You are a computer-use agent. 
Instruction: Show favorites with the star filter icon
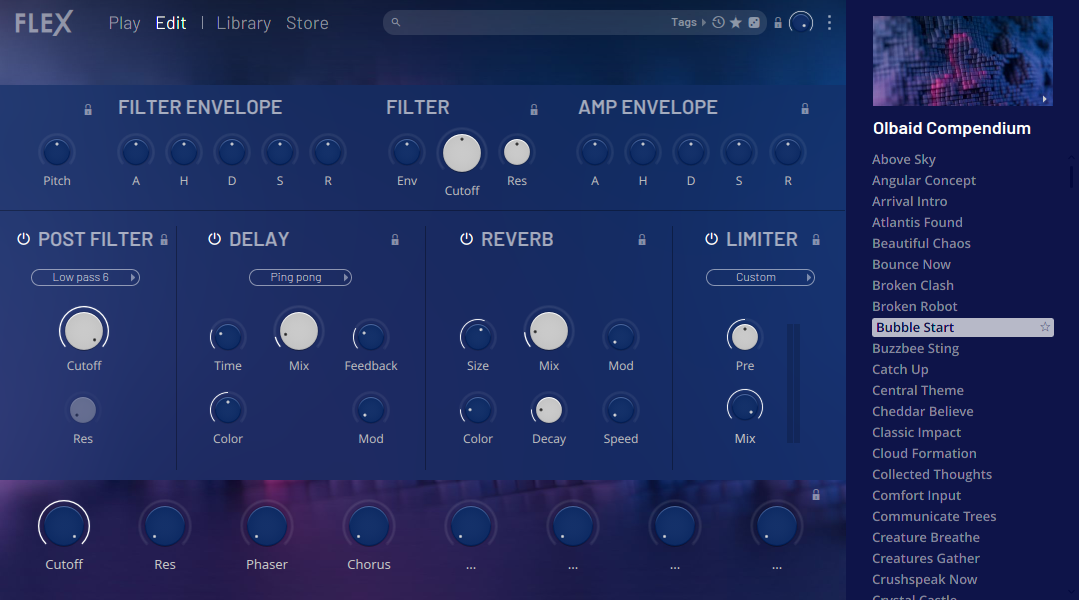pos(736,22)
